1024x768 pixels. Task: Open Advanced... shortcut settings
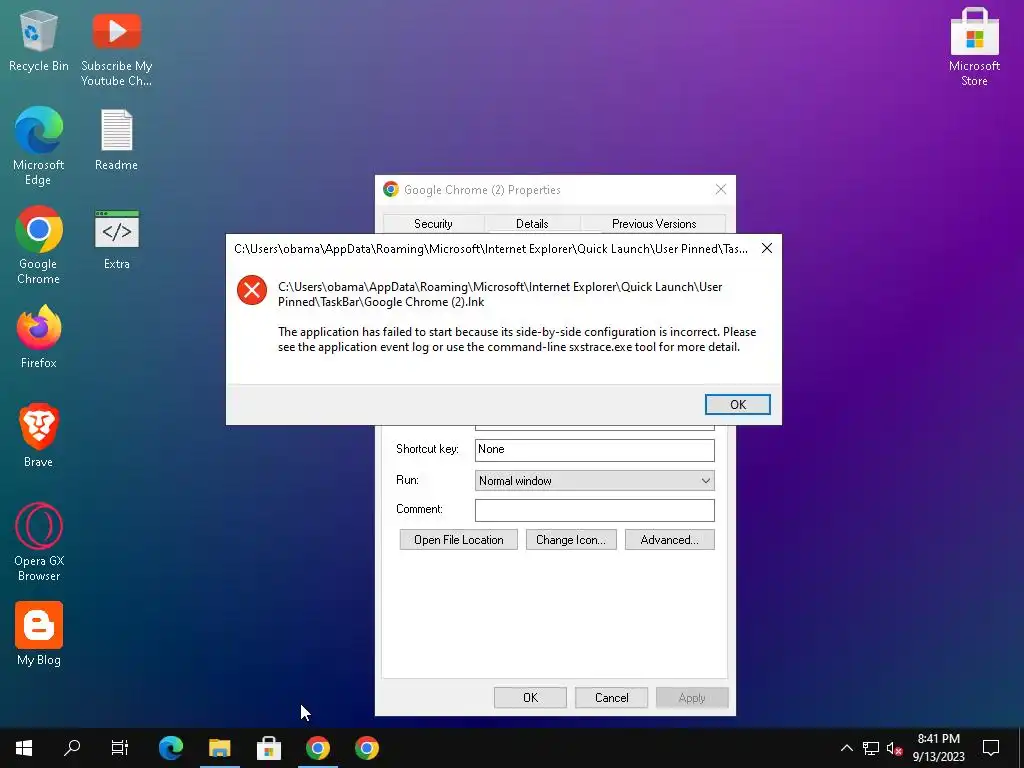tap(669, 539)
